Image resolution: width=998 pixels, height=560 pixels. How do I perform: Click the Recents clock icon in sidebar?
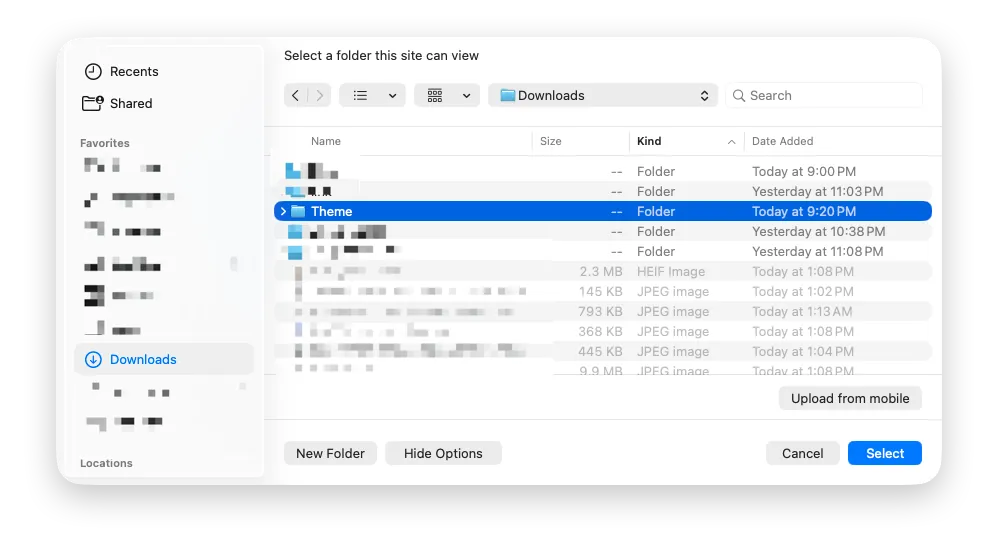click(x=93, y=71)
